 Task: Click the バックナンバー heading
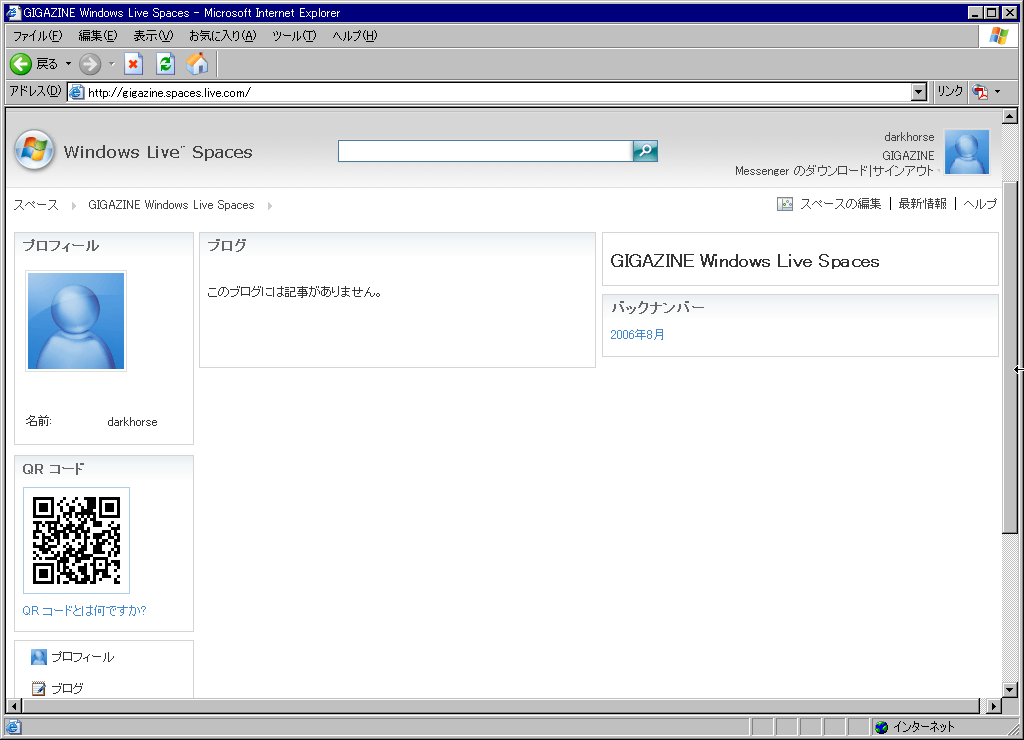pos(658,307)
